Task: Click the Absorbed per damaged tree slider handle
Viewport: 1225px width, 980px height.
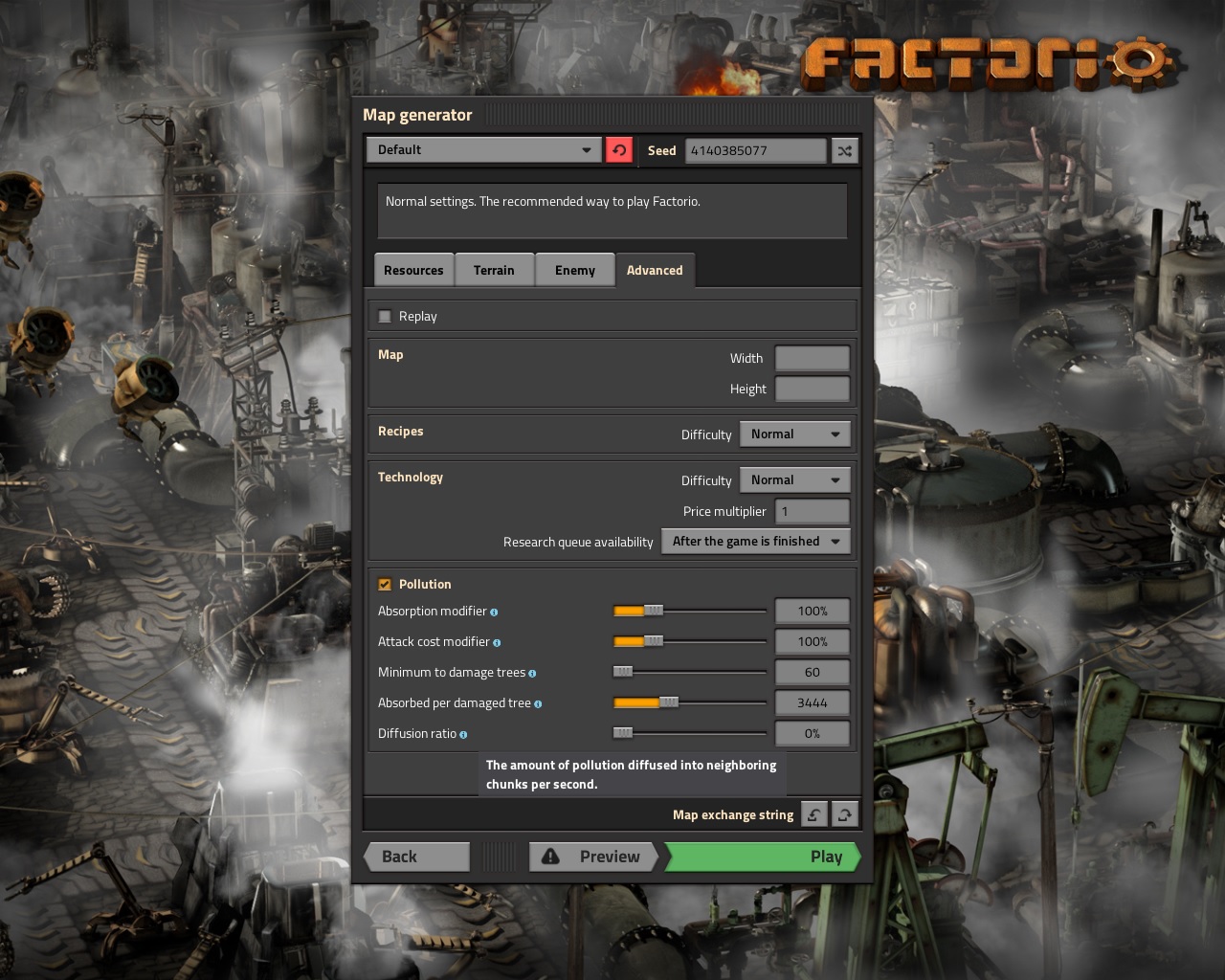Action: (669, 702)
